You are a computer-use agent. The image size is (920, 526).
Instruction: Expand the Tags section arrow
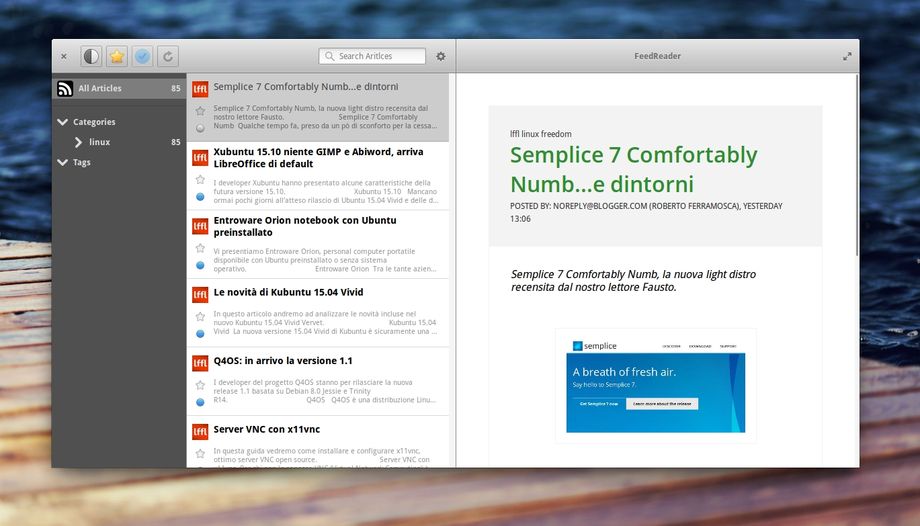(63, 162)
